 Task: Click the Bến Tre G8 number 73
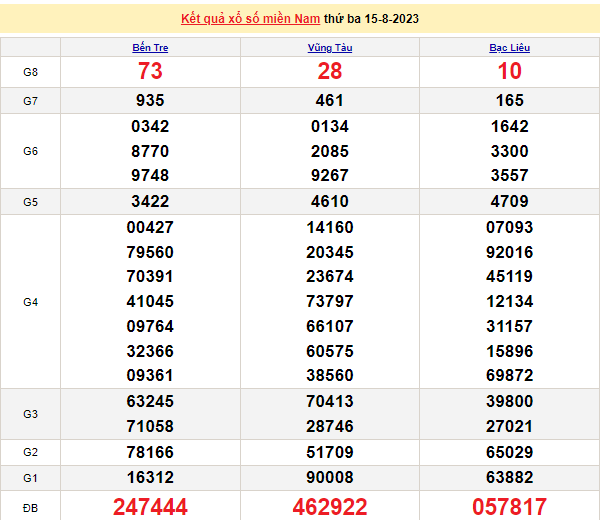150,71
